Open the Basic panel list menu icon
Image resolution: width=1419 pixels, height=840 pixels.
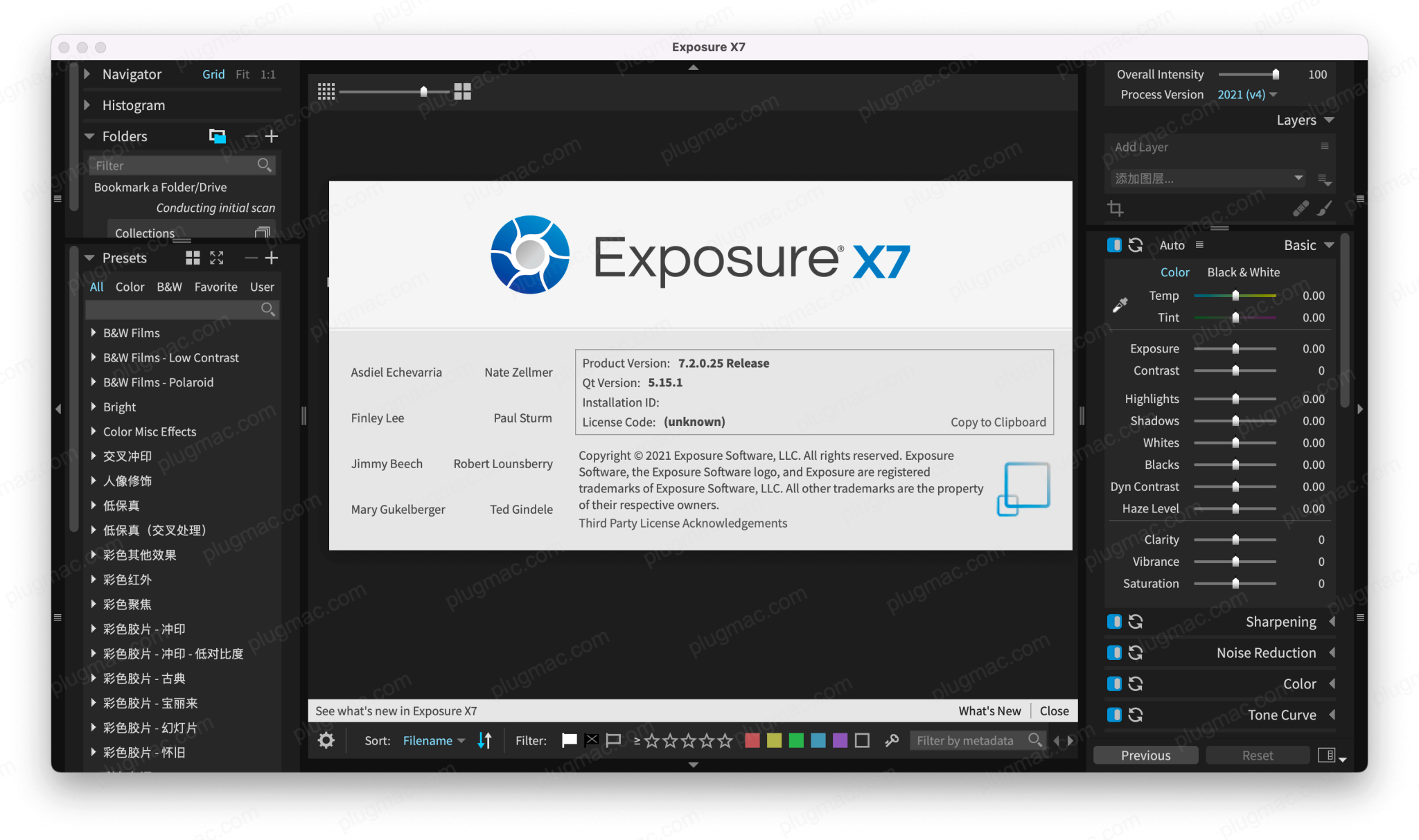point(1199,245)
